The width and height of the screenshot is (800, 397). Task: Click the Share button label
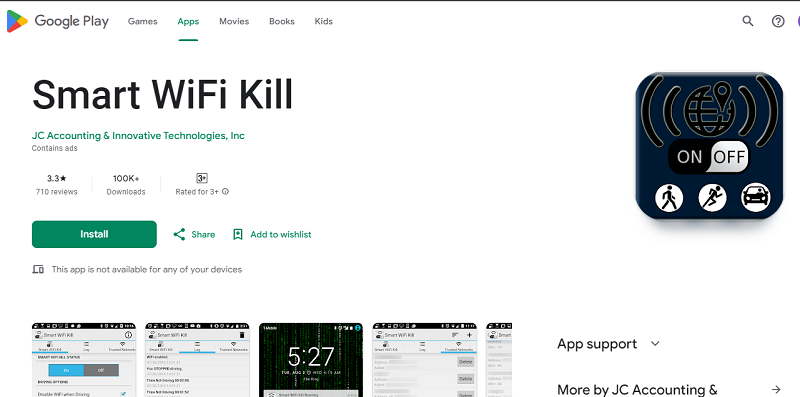[203, 235]
